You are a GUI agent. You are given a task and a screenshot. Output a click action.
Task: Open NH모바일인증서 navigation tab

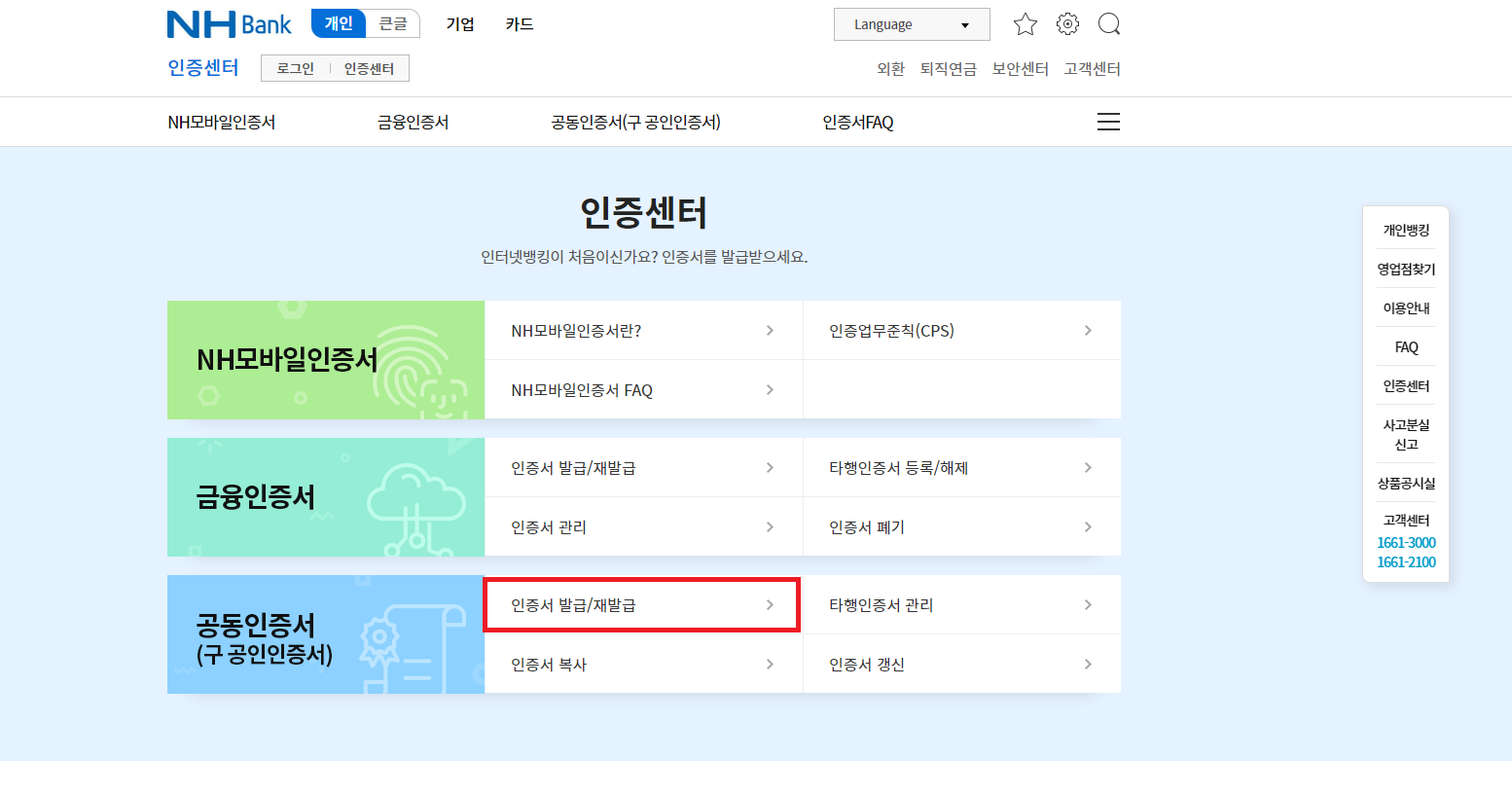[222, 123]
